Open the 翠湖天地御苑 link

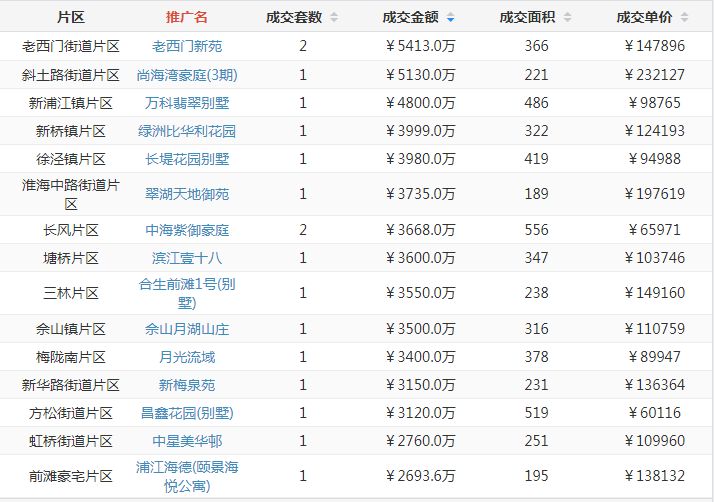[187, 194]
